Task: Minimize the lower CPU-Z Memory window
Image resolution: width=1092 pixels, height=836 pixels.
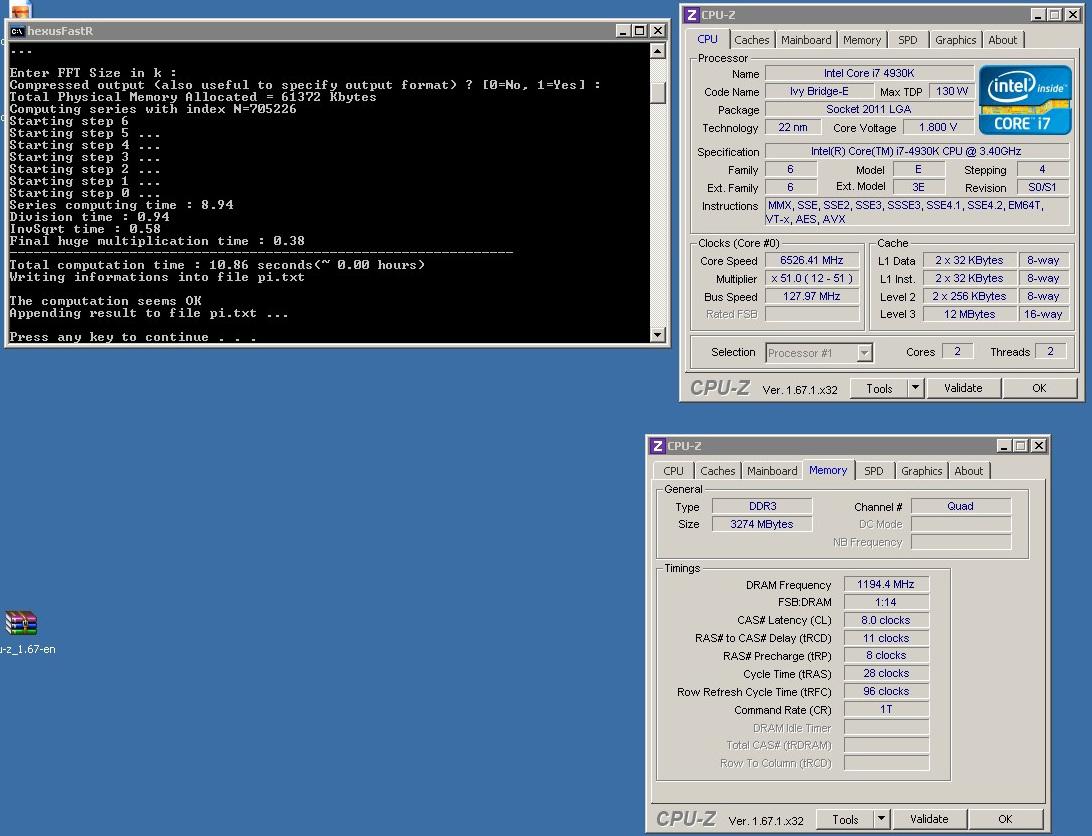Action: coord(1004,446)
